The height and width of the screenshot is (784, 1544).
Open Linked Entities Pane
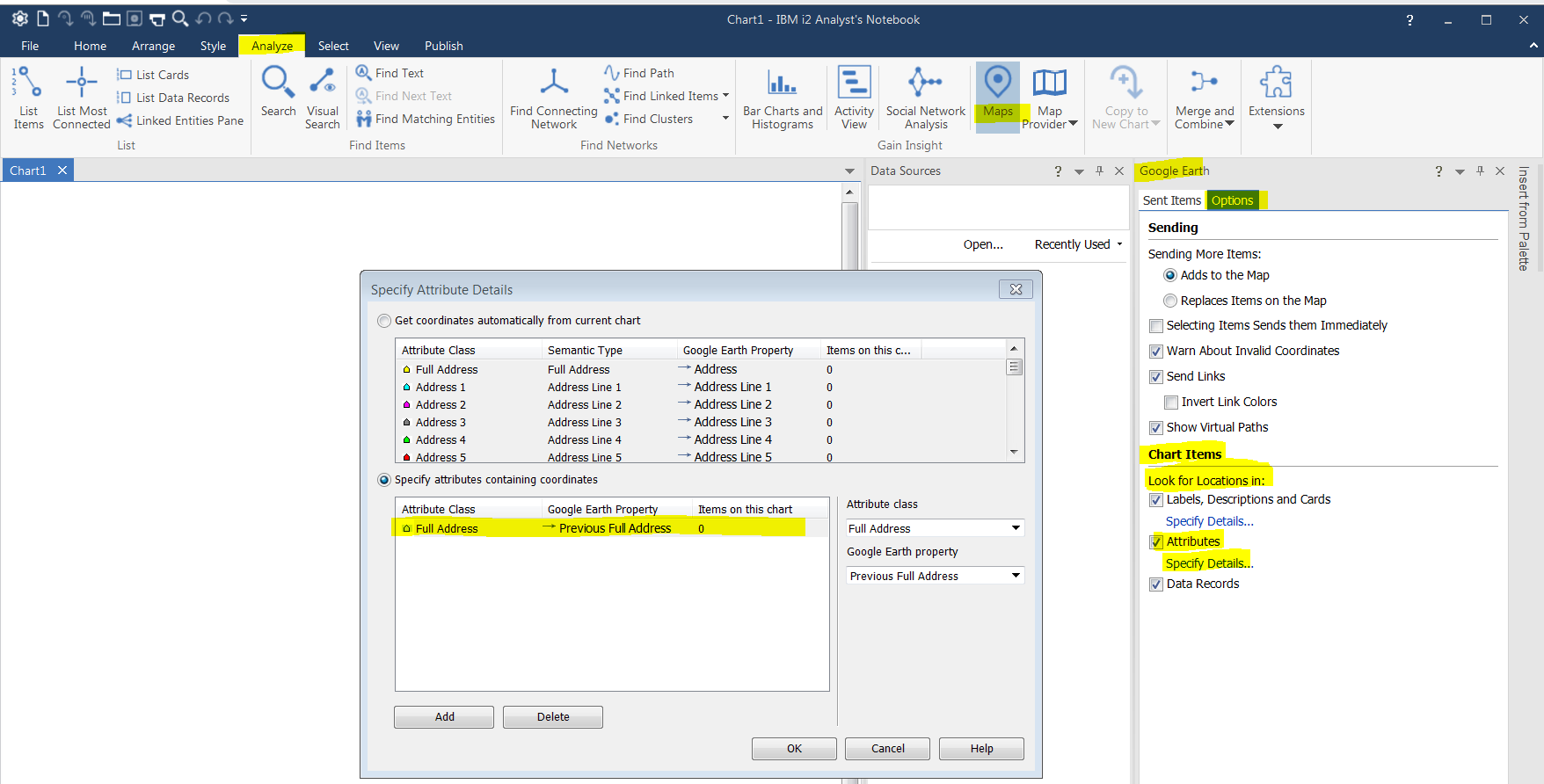180,120
